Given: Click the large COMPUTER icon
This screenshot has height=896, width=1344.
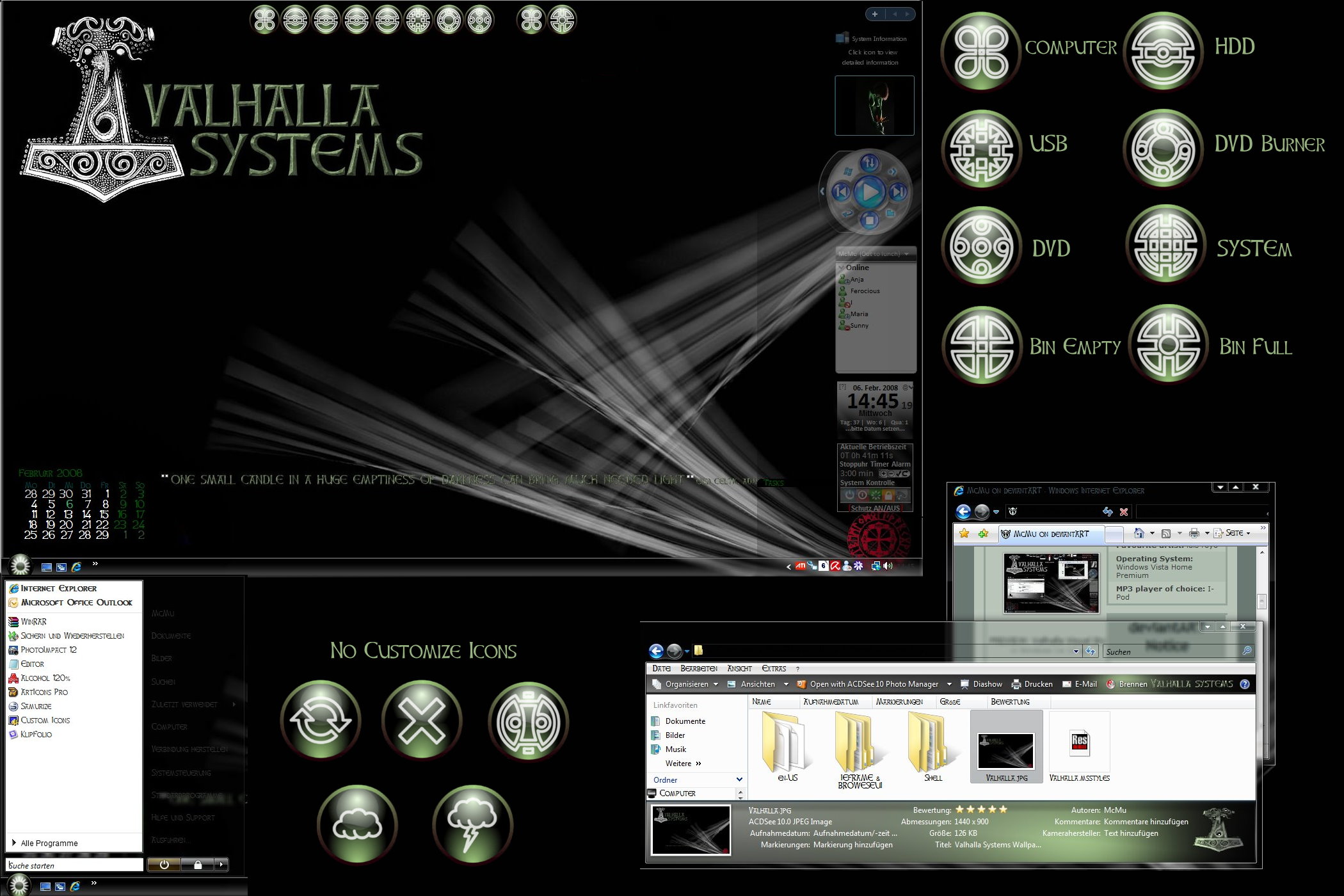Looking at the screenshot, I should pyautogui.click(x=980, y=51).
